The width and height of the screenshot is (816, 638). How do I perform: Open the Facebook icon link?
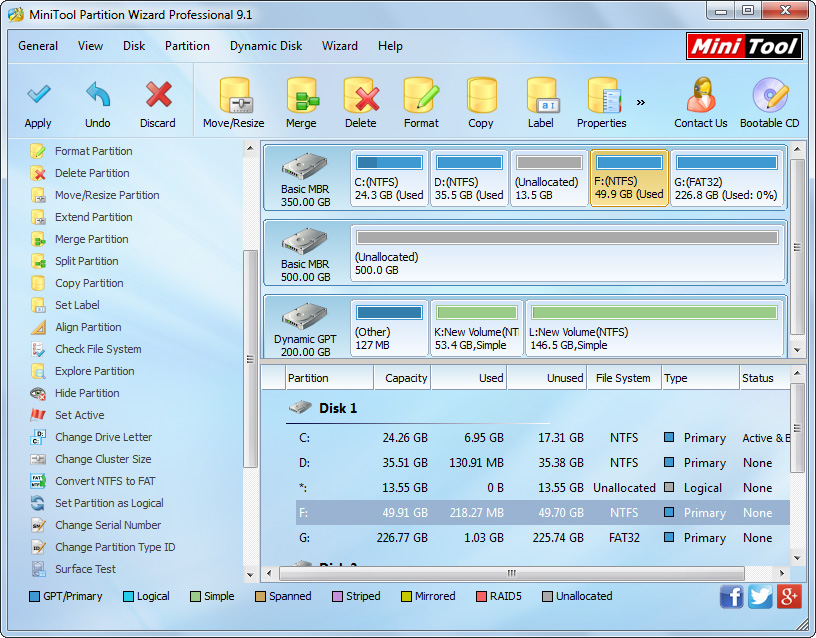[732, 596]
